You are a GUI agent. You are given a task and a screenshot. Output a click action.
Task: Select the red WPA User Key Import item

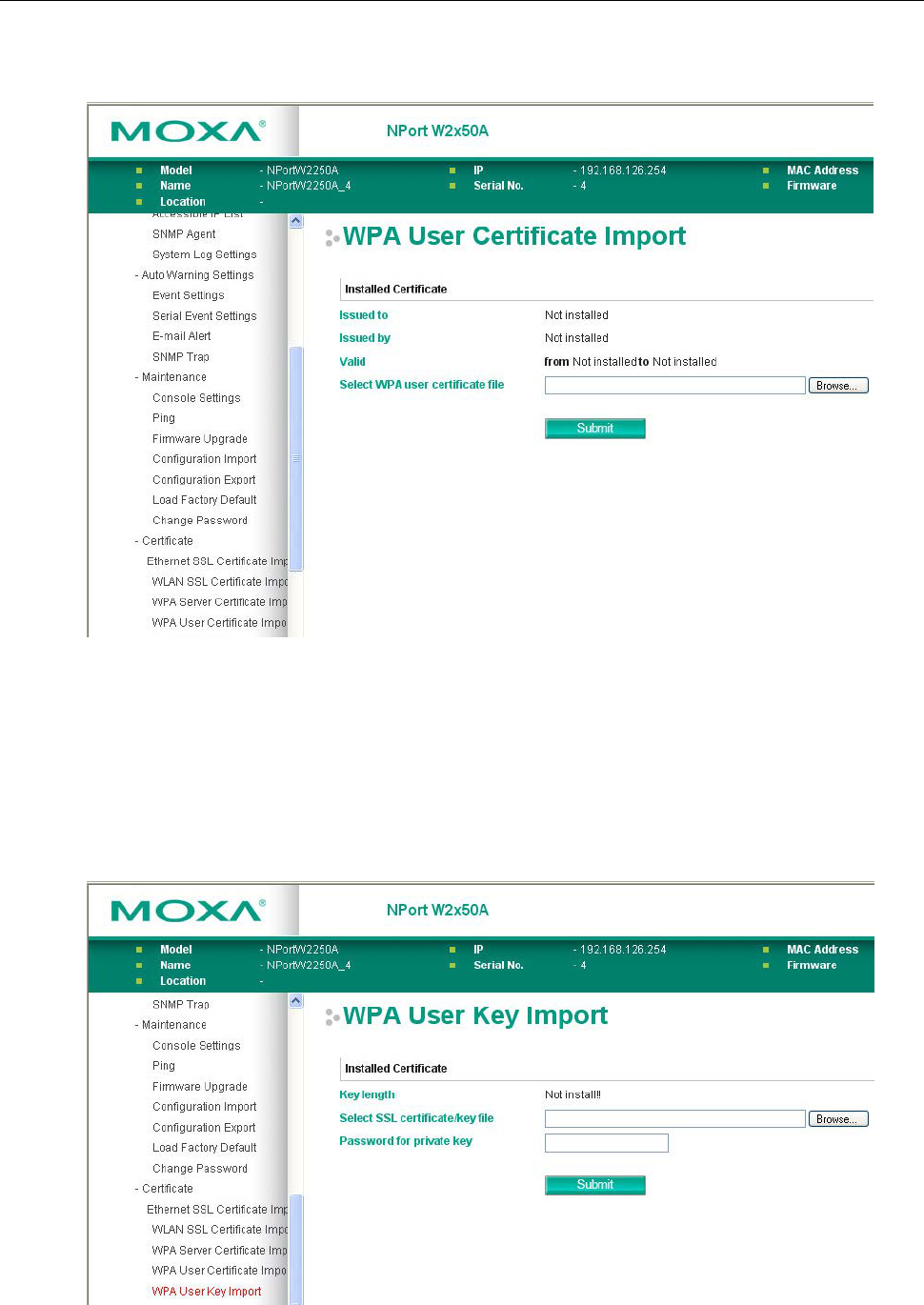pos(207,1292)
